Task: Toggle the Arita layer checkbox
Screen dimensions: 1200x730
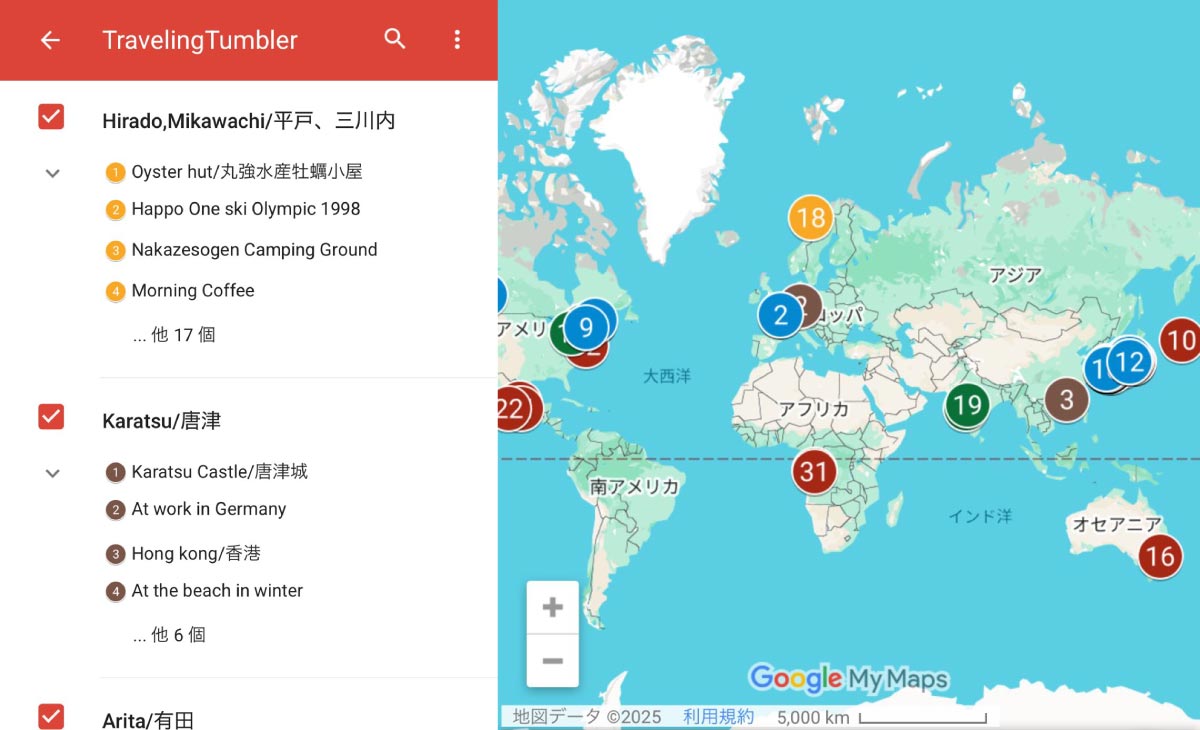Action: pyautogui.click(x=51, y=716)
